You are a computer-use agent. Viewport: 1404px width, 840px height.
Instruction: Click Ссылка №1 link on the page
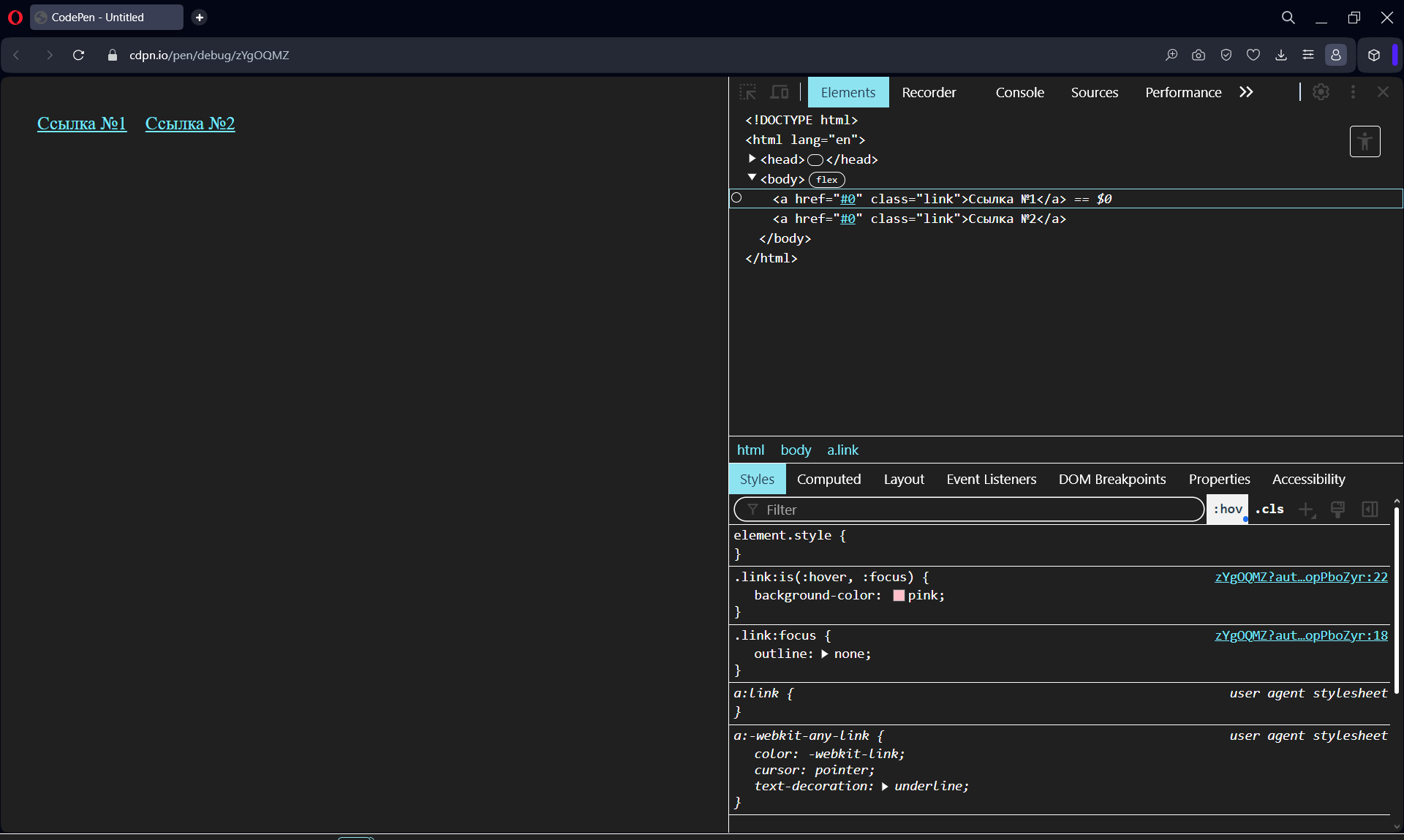tap(80, 123)
